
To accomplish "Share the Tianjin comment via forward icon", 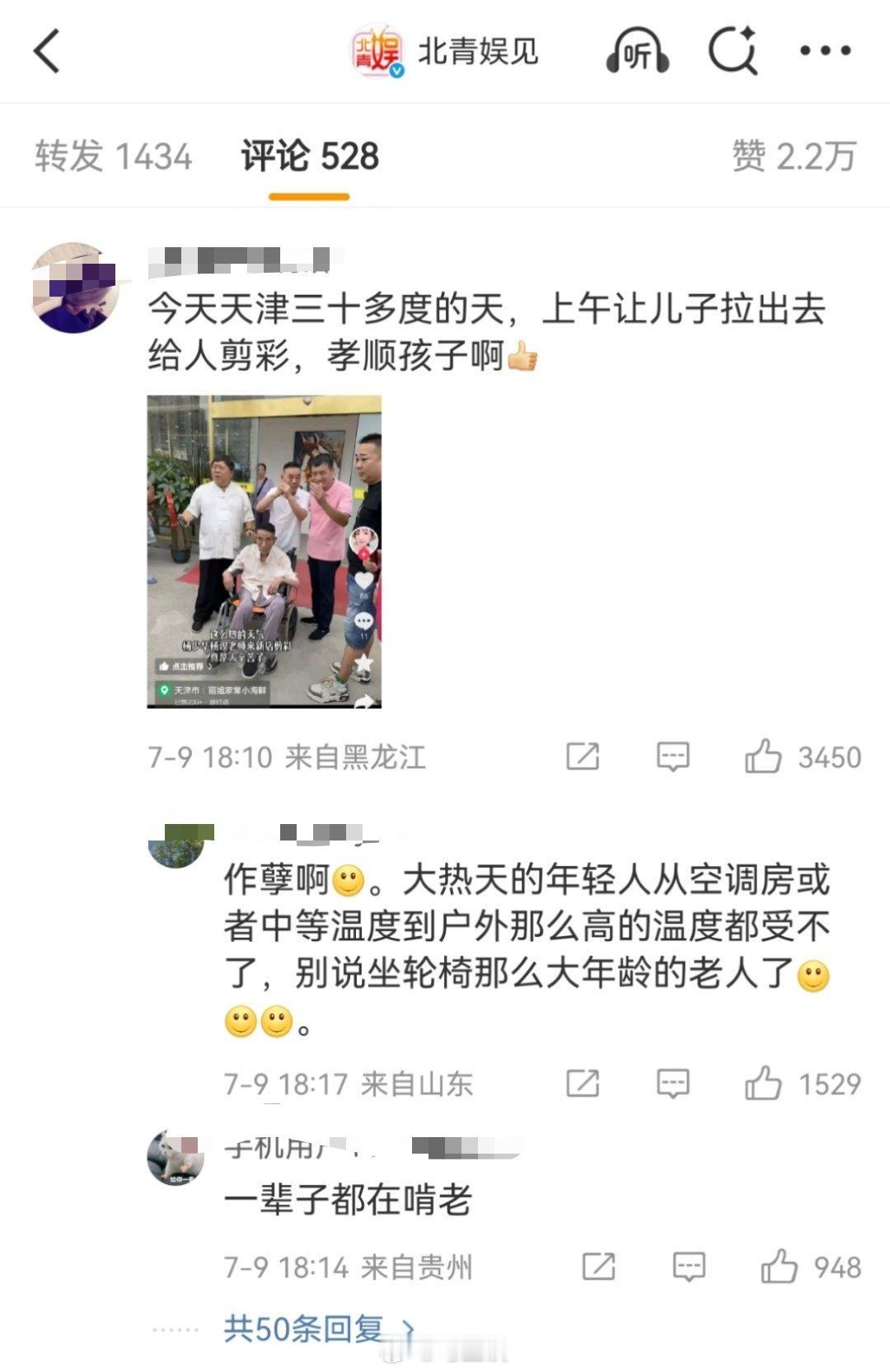I will [583, 756].
